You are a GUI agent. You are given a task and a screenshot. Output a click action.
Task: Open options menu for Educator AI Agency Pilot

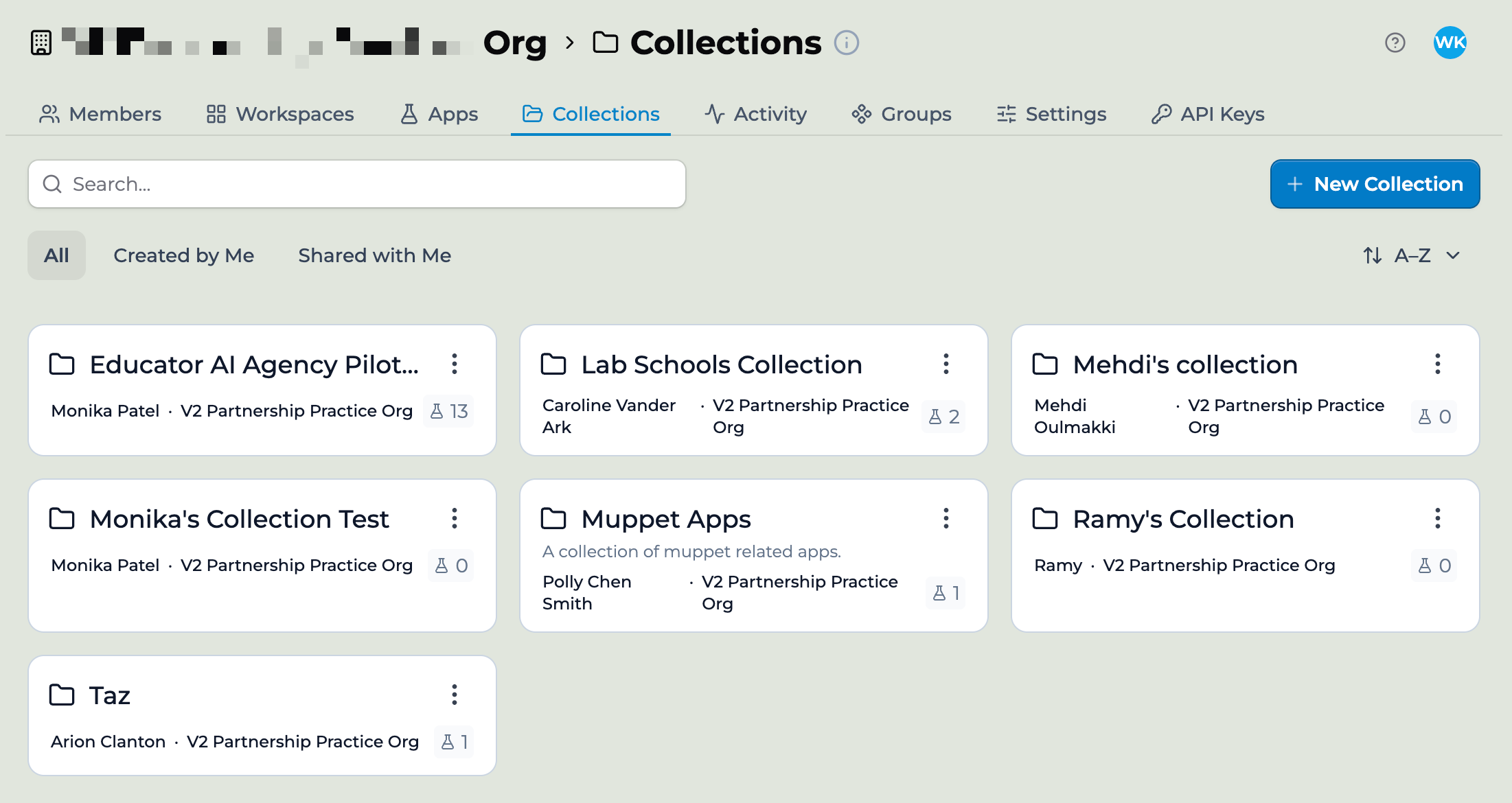[x=454, y=364]
